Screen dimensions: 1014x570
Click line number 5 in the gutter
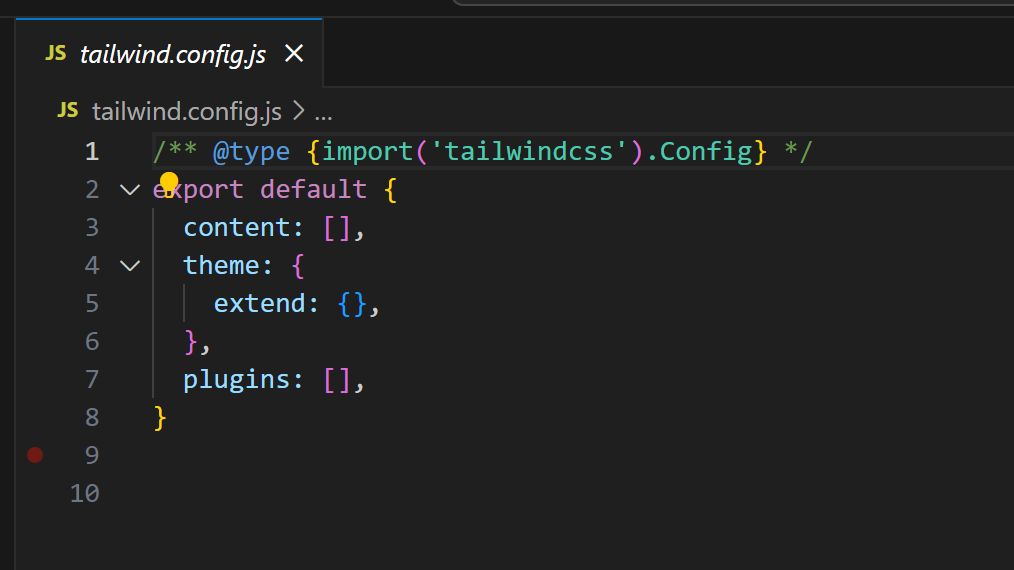click(x=92, y=303)
